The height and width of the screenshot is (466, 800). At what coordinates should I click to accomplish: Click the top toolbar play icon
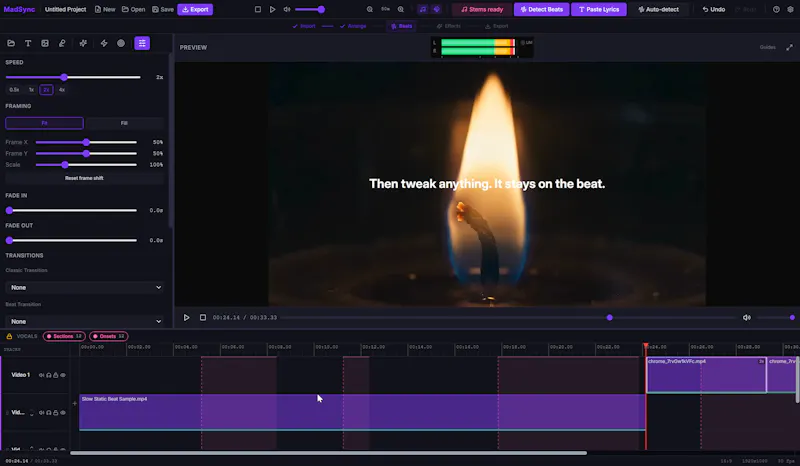272,9
